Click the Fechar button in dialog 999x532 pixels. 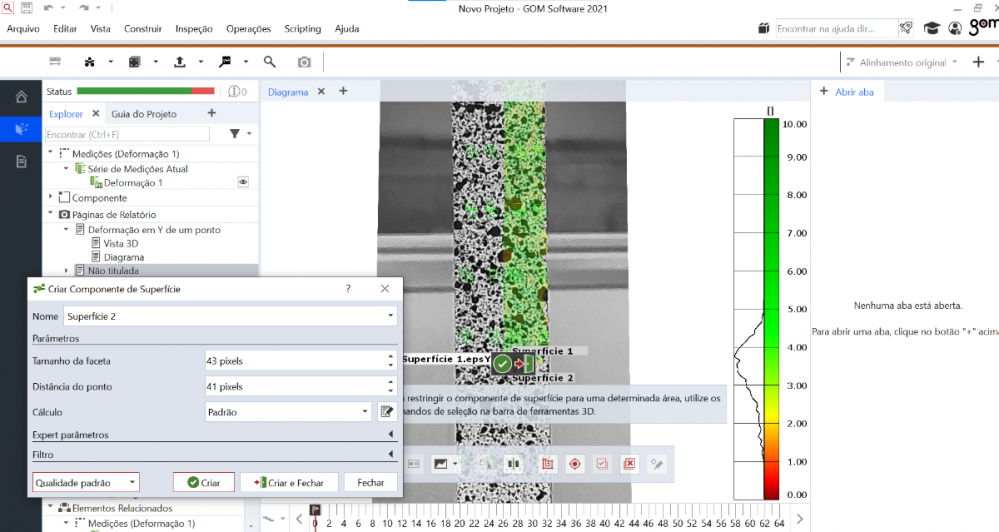(x=370, y=482)
